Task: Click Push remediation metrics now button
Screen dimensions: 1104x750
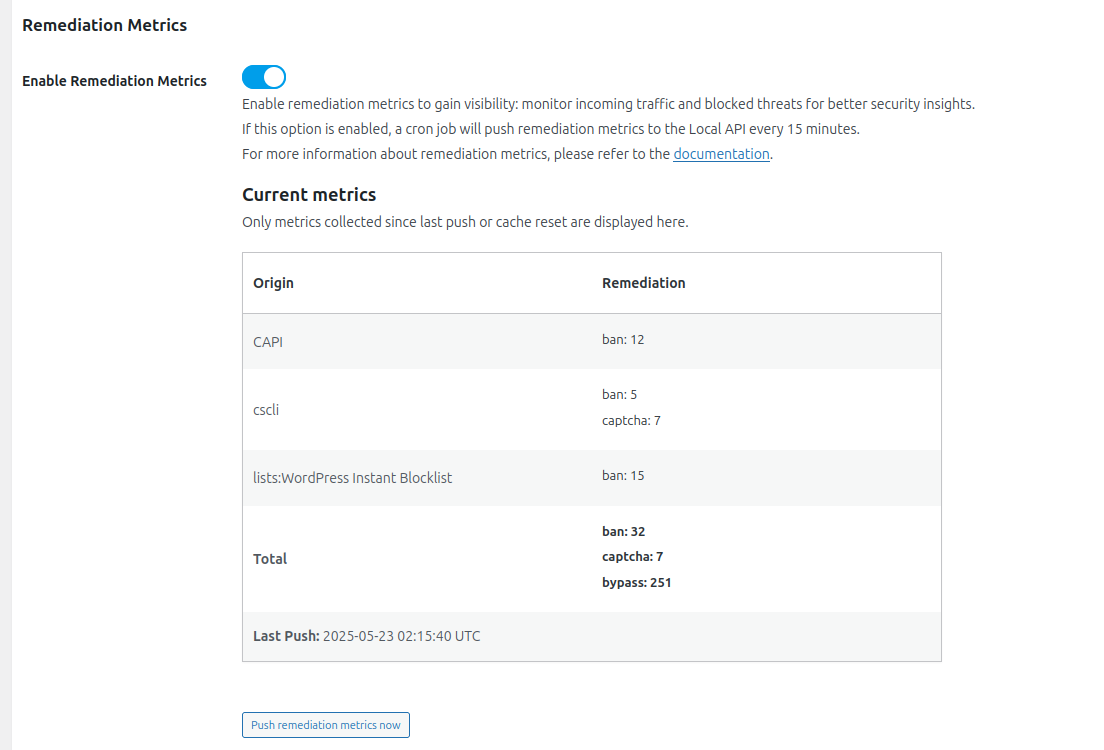Action: 325,725
